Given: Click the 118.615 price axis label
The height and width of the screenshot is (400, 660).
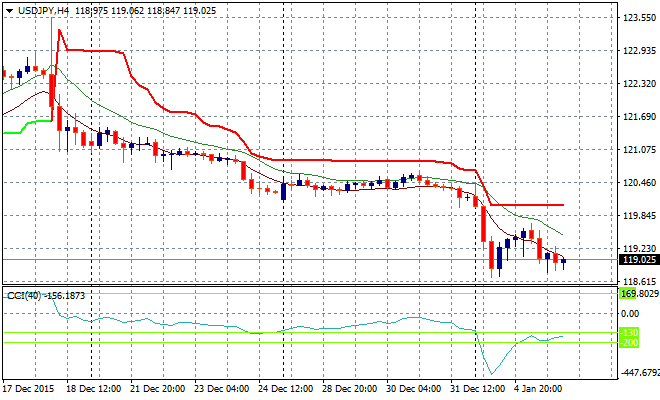Looking at the screenshot, I should [x=639, y=282].
